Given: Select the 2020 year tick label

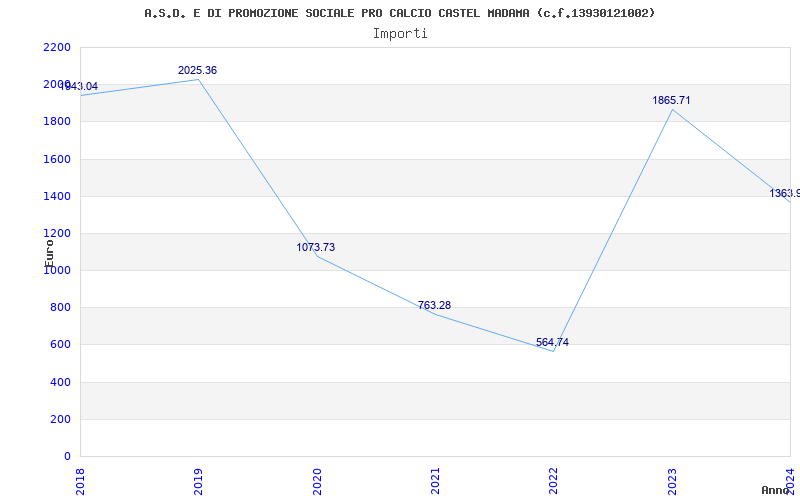Looking at the screenshot, I should tap(317, 481).
